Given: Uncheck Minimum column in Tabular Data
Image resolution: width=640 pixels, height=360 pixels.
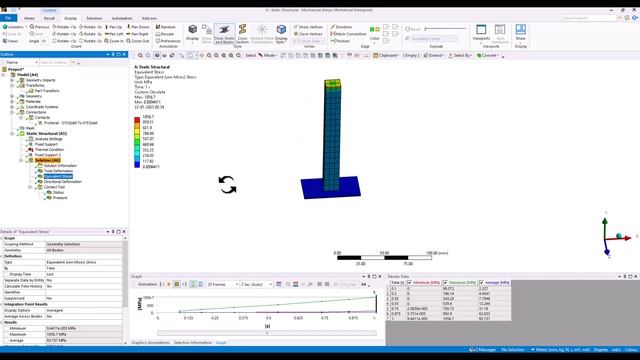Looking at the screenshot, I should click(x=410, y=282).
